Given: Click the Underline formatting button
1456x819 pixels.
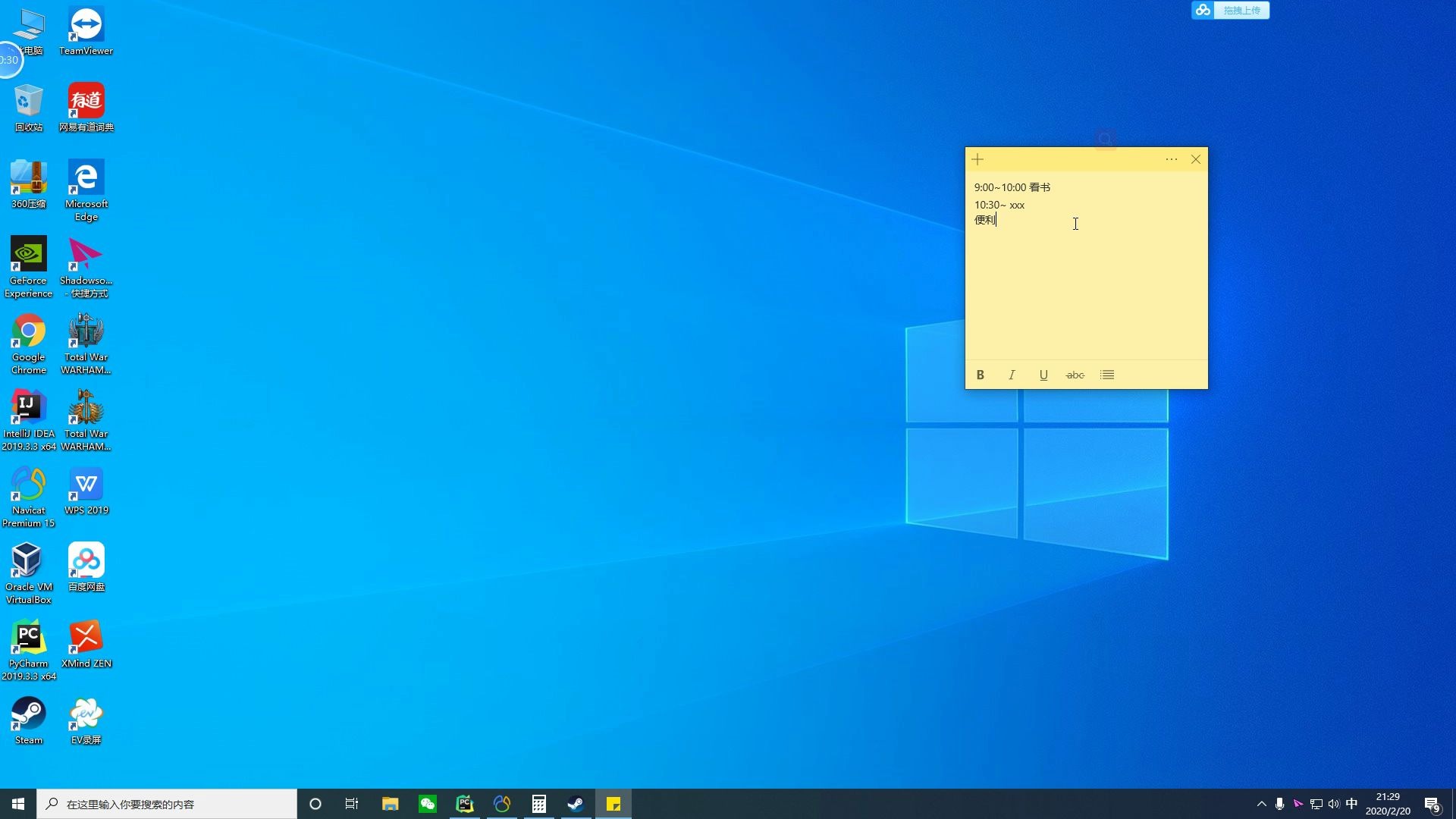Looking at the screenshot, I should 1044,375.
